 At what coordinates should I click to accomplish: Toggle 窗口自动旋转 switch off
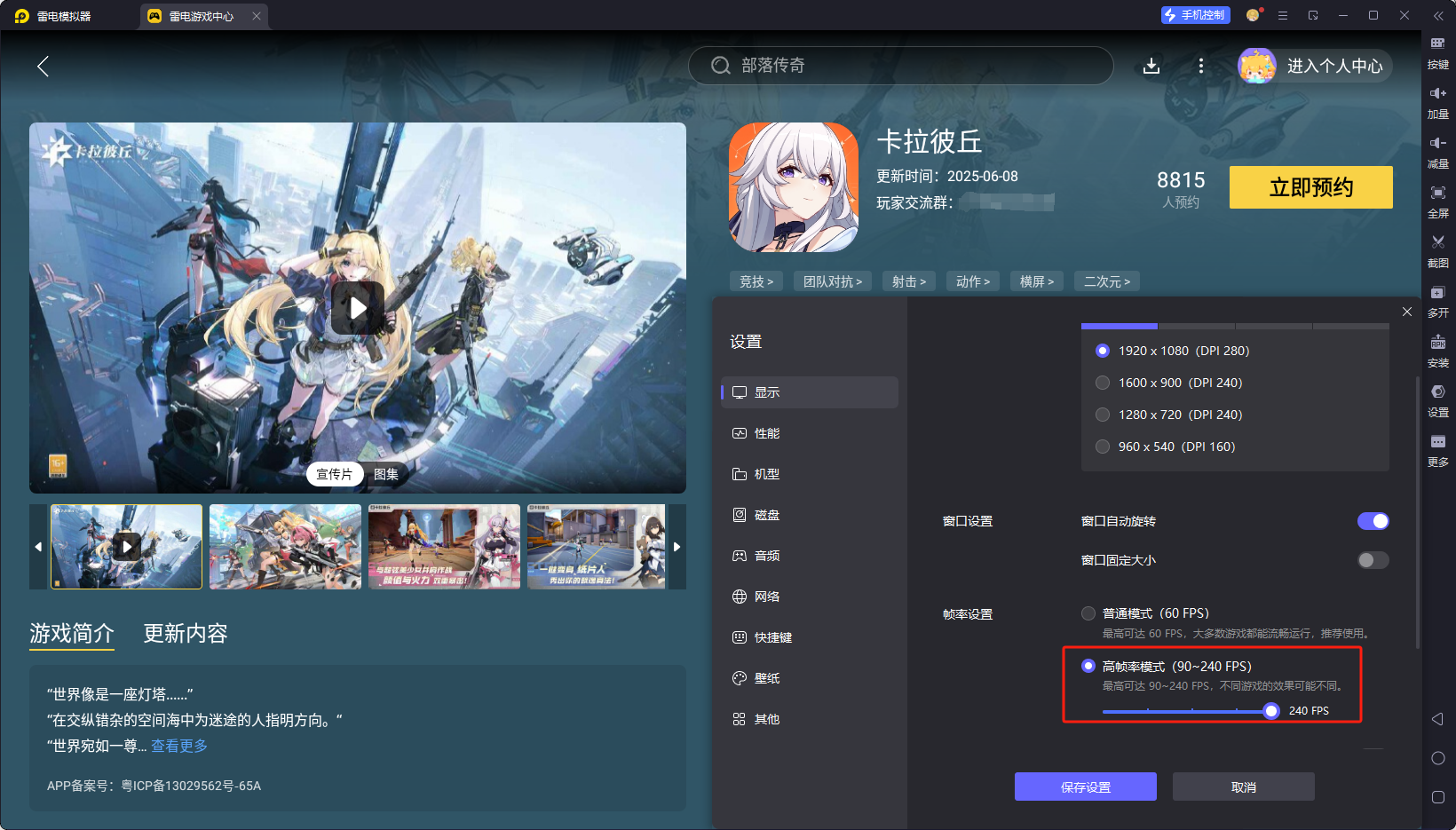coord(1373,521)
